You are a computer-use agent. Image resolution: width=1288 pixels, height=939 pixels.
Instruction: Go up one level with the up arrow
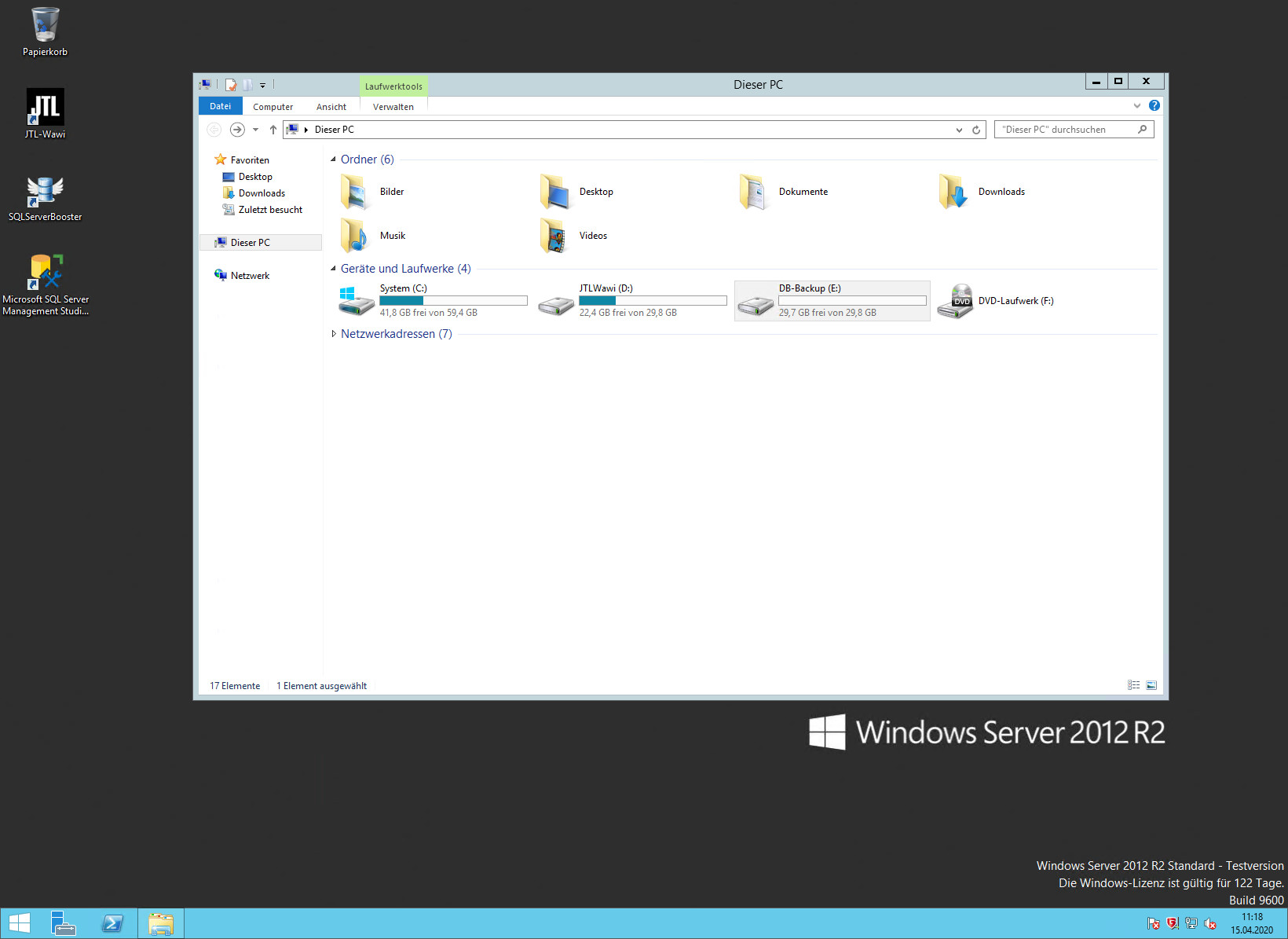point(273,130)
